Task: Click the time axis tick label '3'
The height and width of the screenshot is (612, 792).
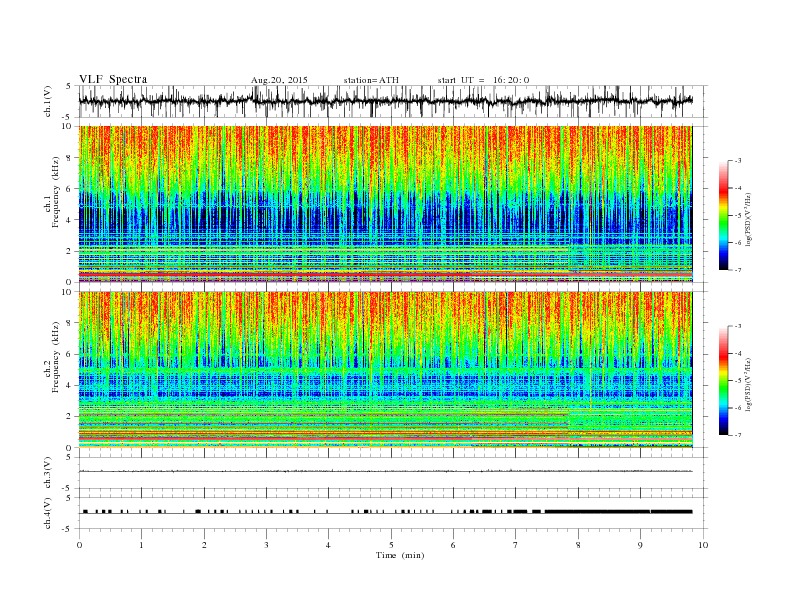Action: point(266,545)
